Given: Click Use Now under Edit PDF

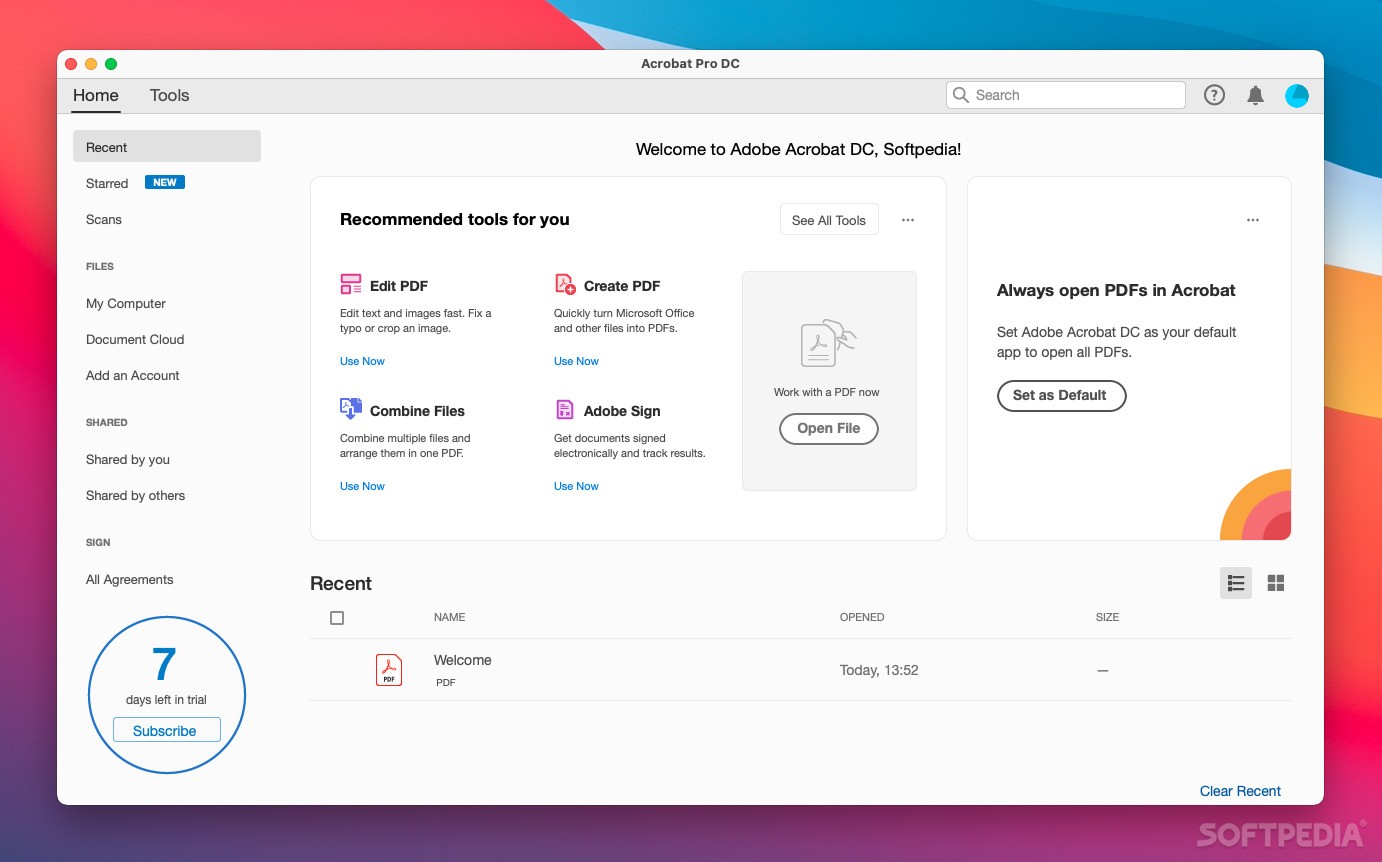Looking at the screenshot, I should click(362, 361).
